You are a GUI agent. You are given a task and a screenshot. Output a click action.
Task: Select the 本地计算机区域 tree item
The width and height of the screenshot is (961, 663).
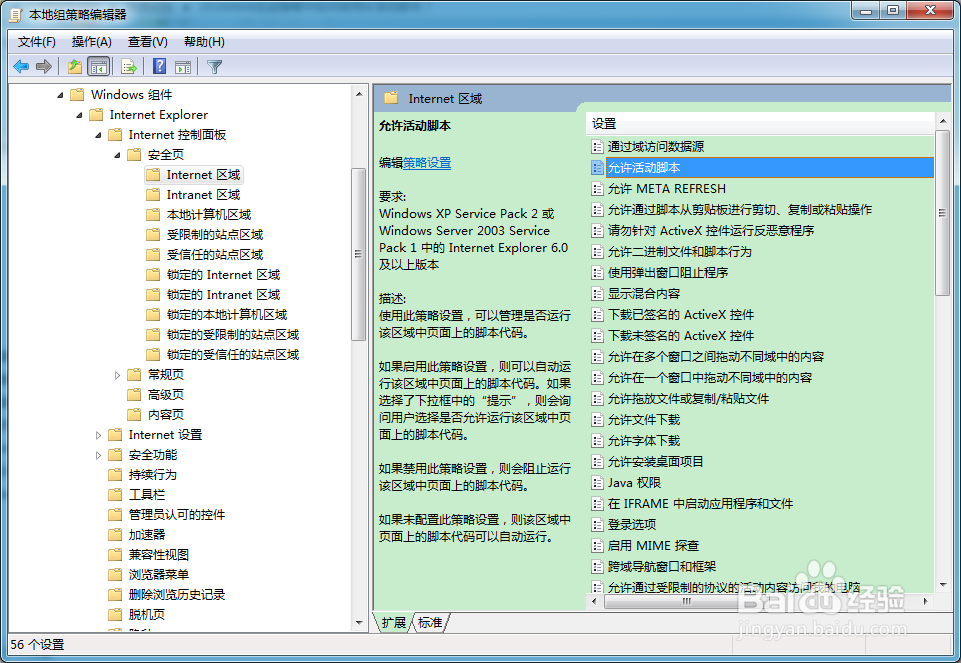[209, 214]
